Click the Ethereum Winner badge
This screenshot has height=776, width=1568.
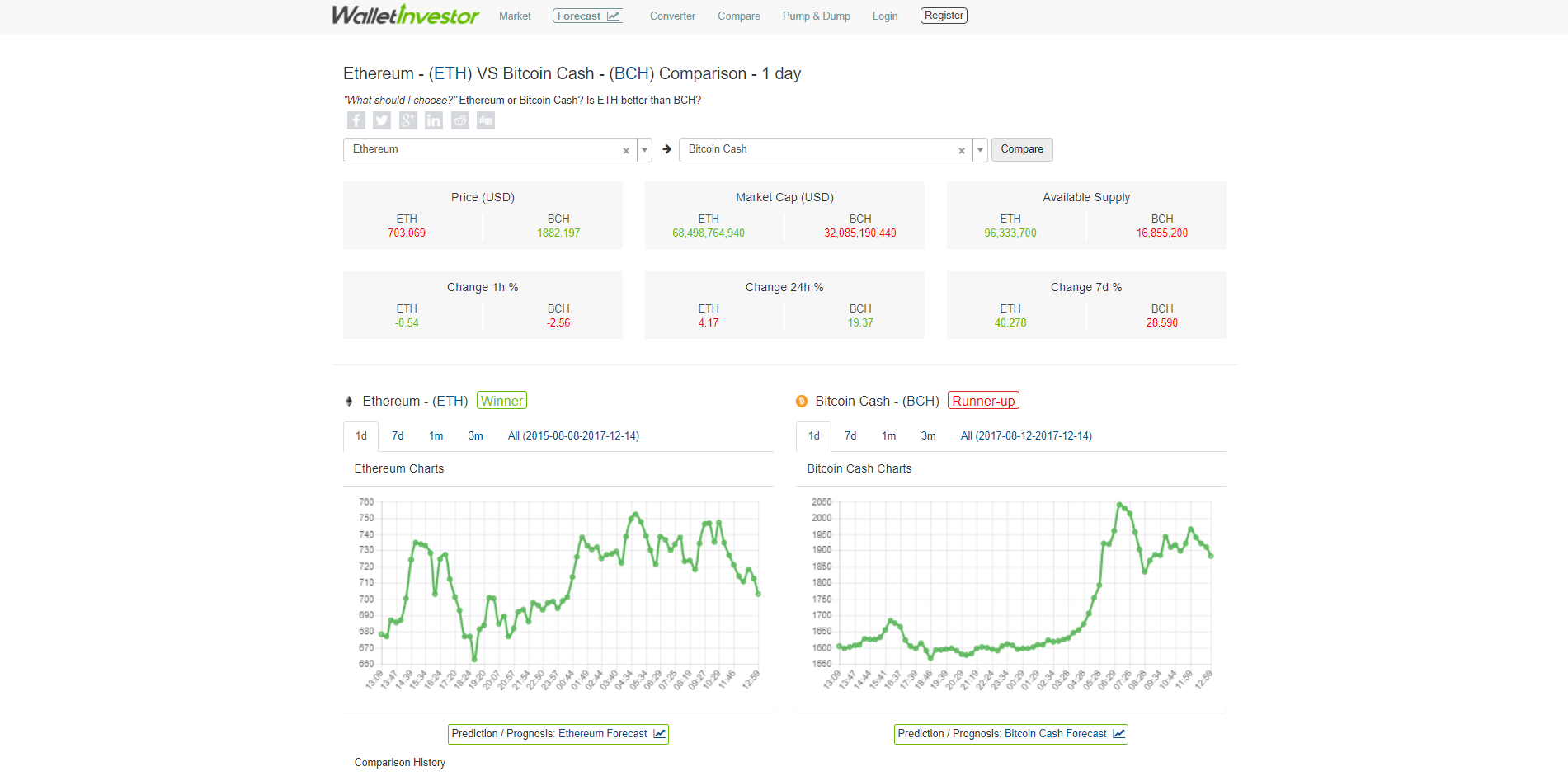pos(501,401)
